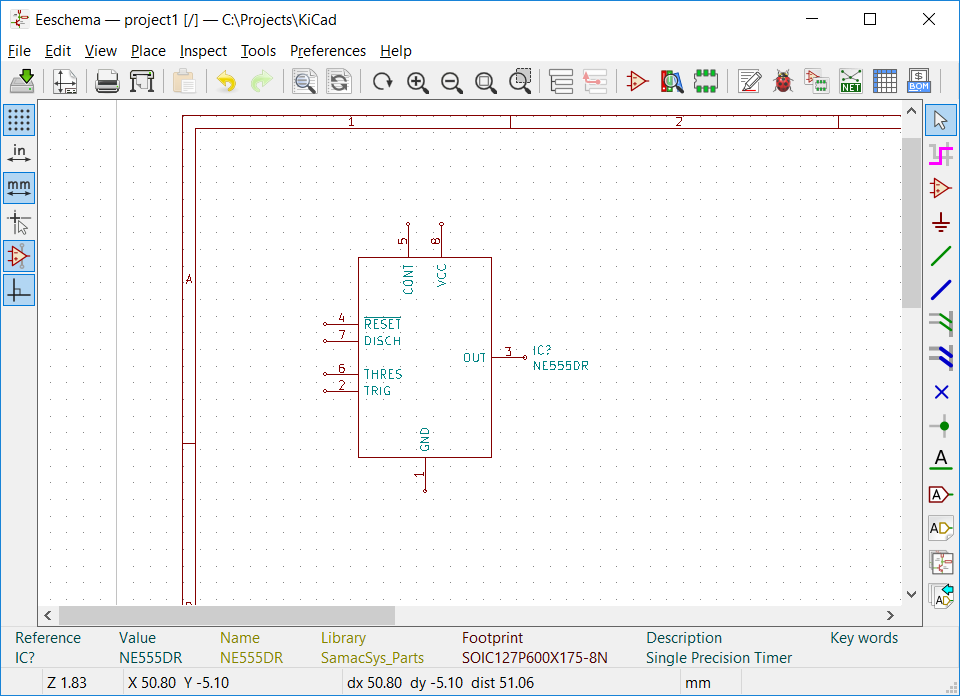
Task: Zoom to fit the schematic page
Action: (486, 81)
